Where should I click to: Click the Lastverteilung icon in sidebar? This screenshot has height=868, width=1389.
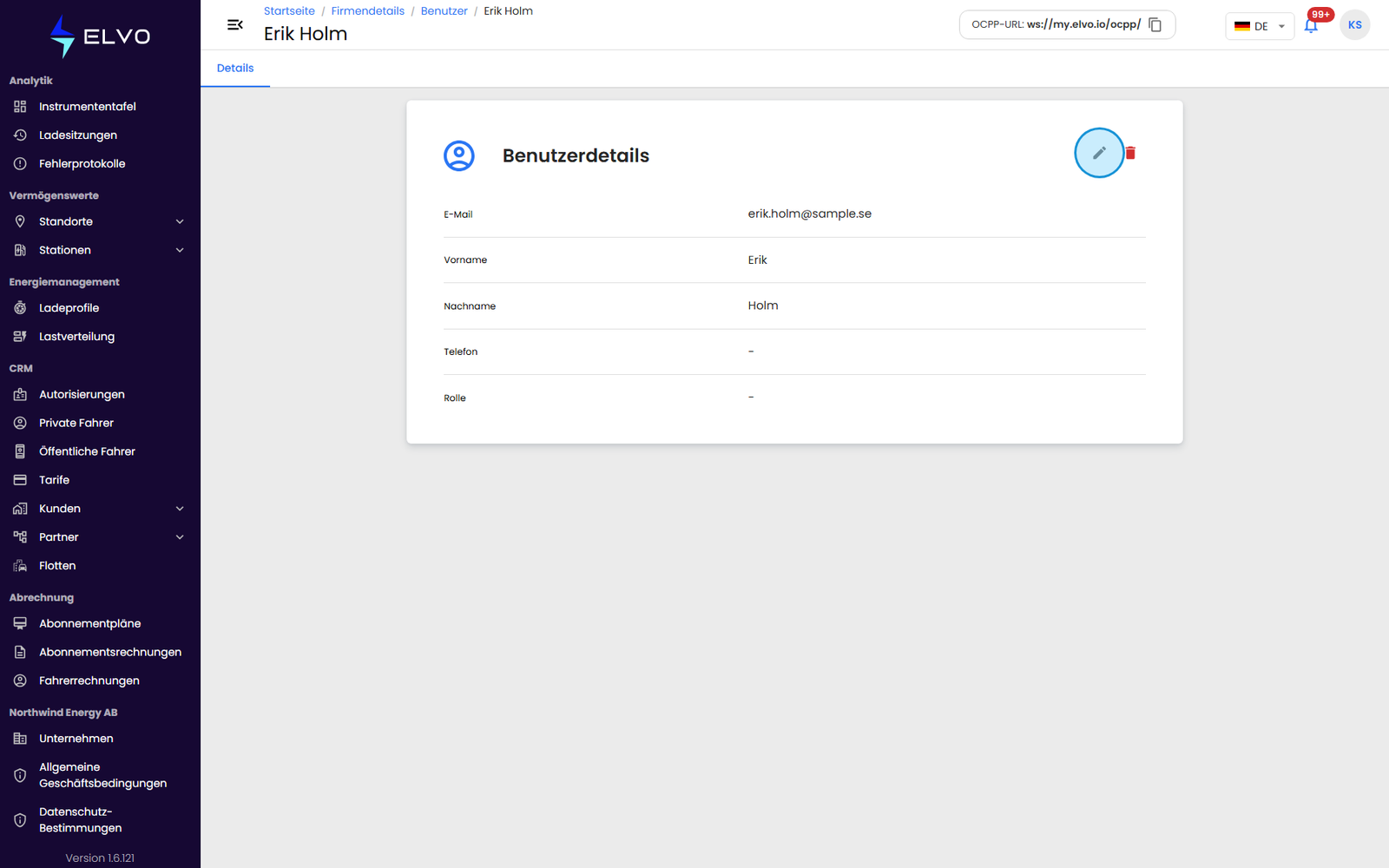(x=20, y=337)
